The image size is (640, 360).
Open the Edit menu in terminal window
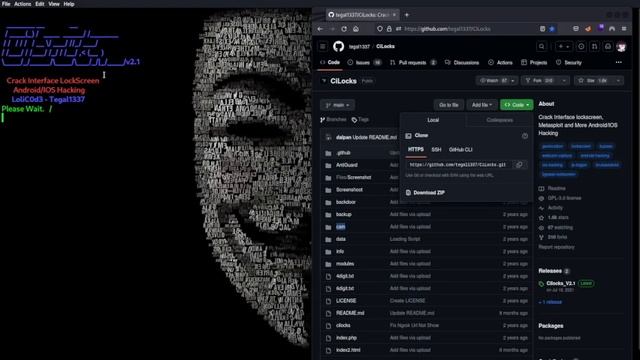tap(40, 4)
